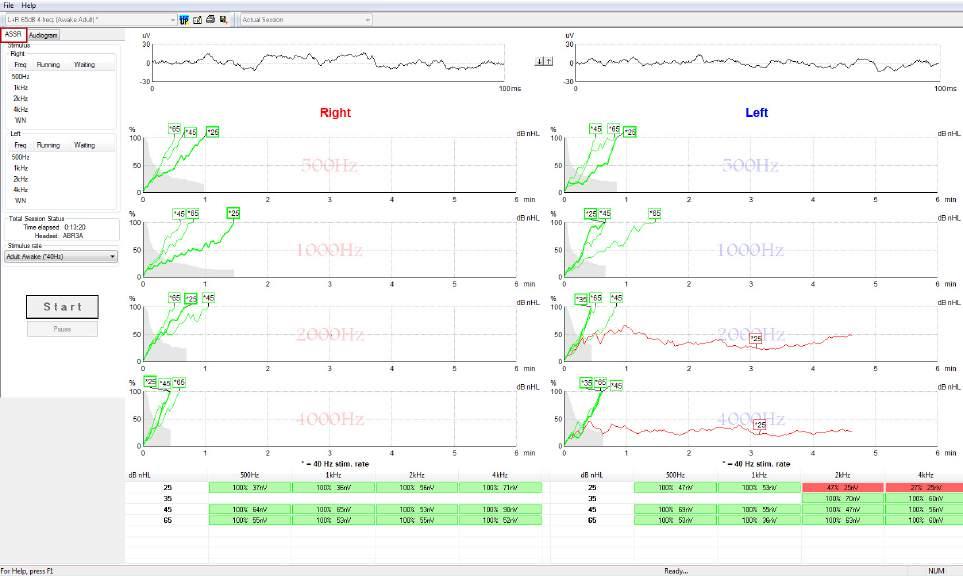Switch to the Audiogram tab
This screenshot has height=576, width=963.
click(x=43, y=35)
